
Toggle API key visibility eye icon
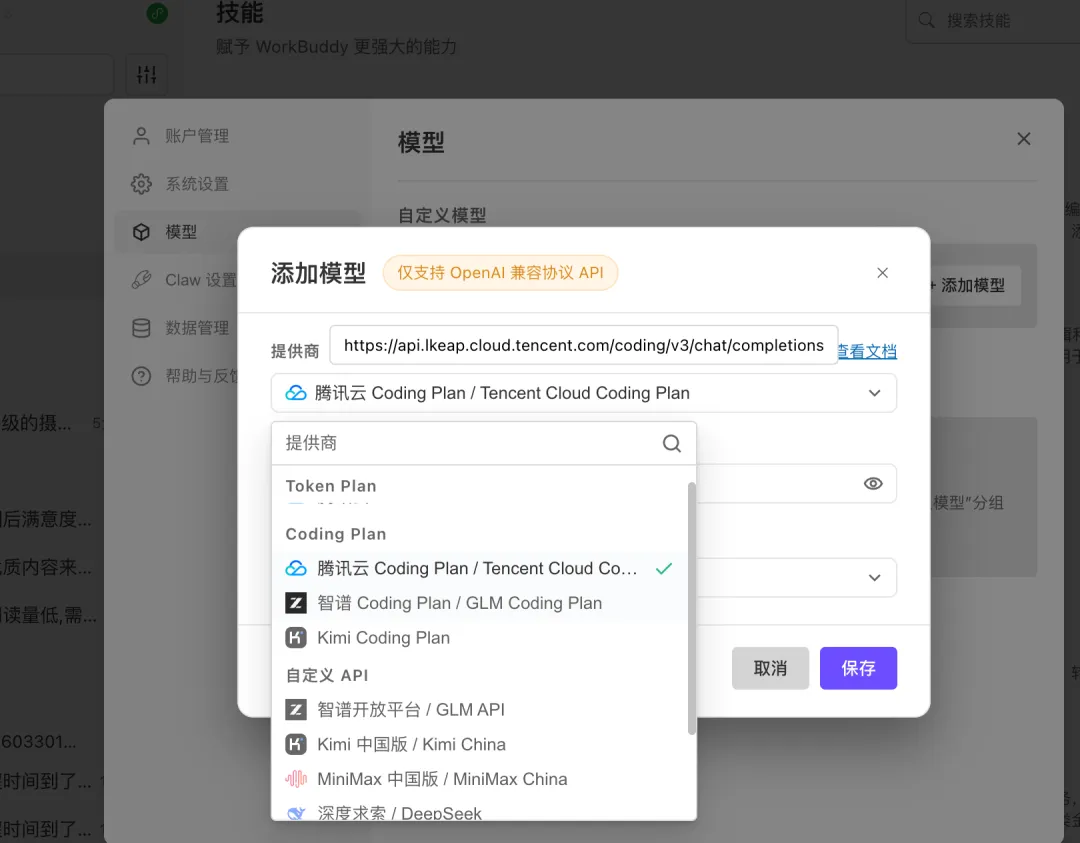pos(873,483)
